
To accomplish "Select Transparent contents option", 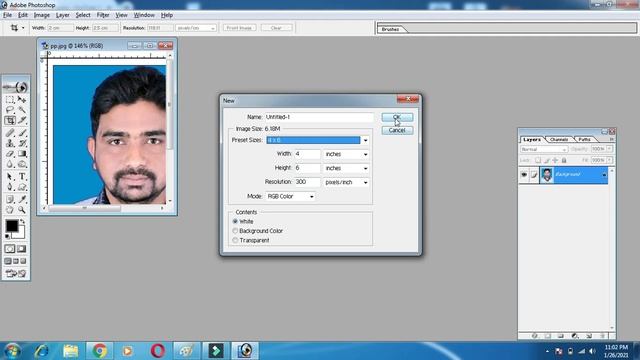I will coord(235,240).
